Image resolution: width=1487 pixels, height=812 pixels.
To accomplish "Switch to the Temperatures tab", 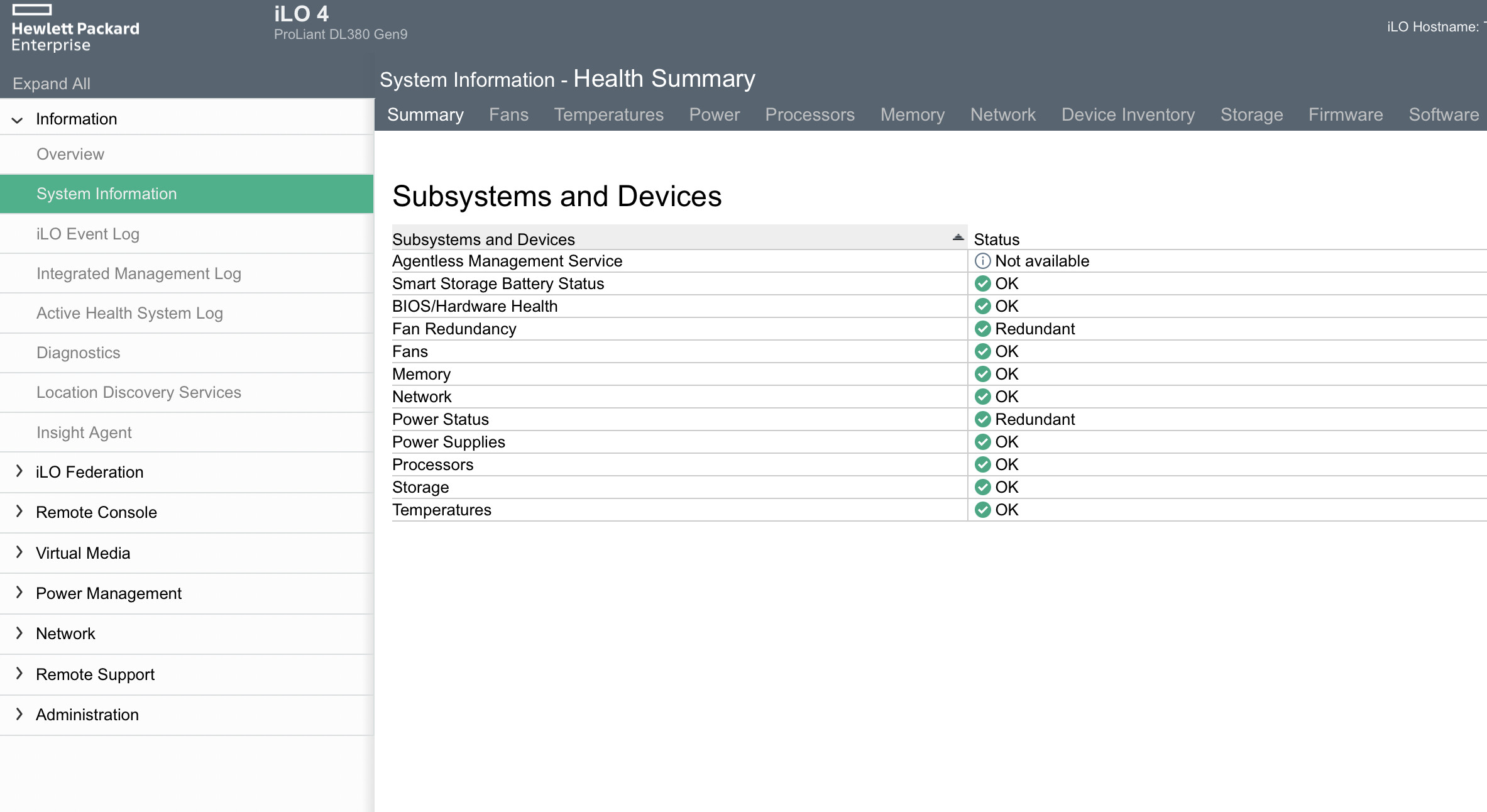I will point(608,114).
